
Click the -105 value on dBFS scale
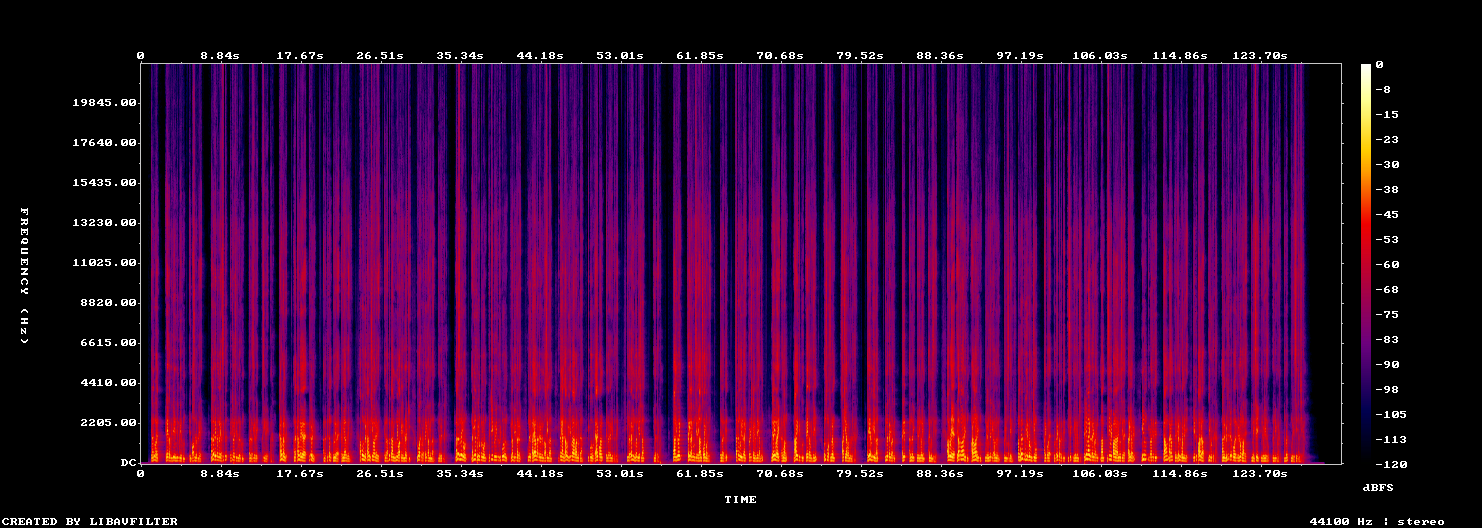point(1391,415)
